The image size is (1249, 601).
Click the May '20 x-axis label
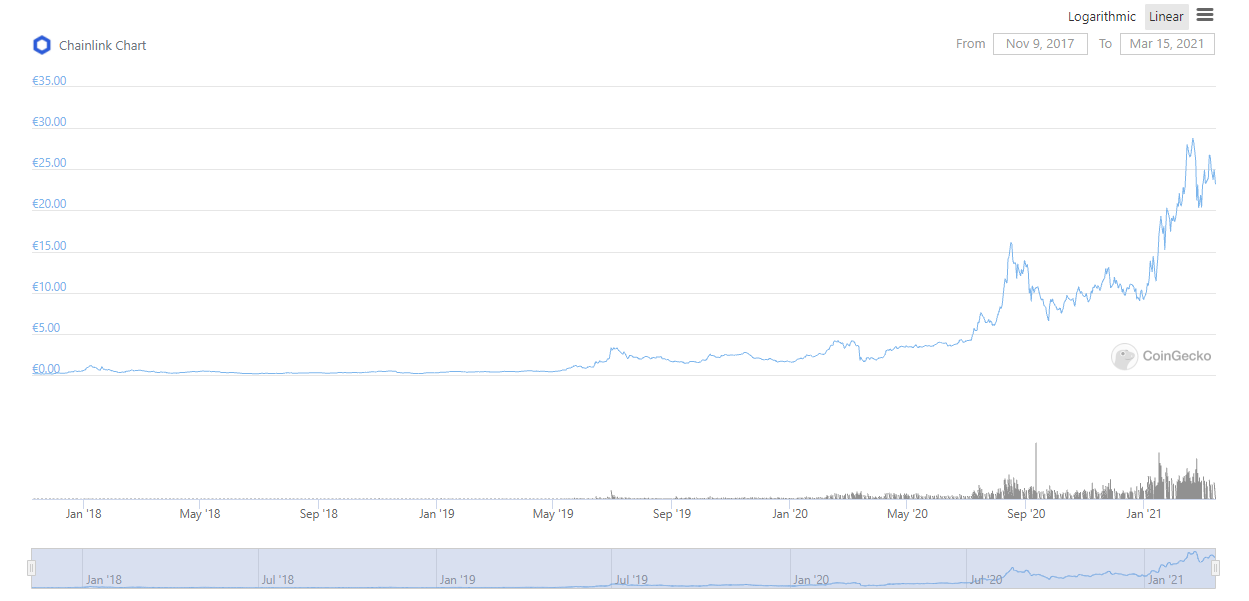907,514
